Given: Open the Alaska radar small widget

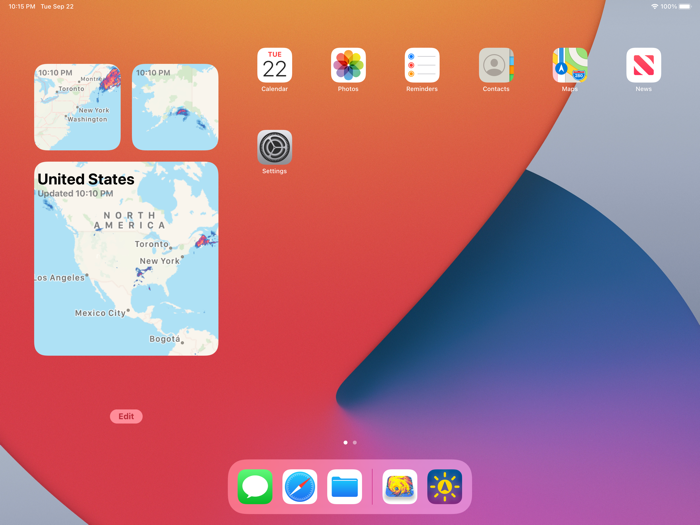Looking at the screenshot, I should point(175,107).
